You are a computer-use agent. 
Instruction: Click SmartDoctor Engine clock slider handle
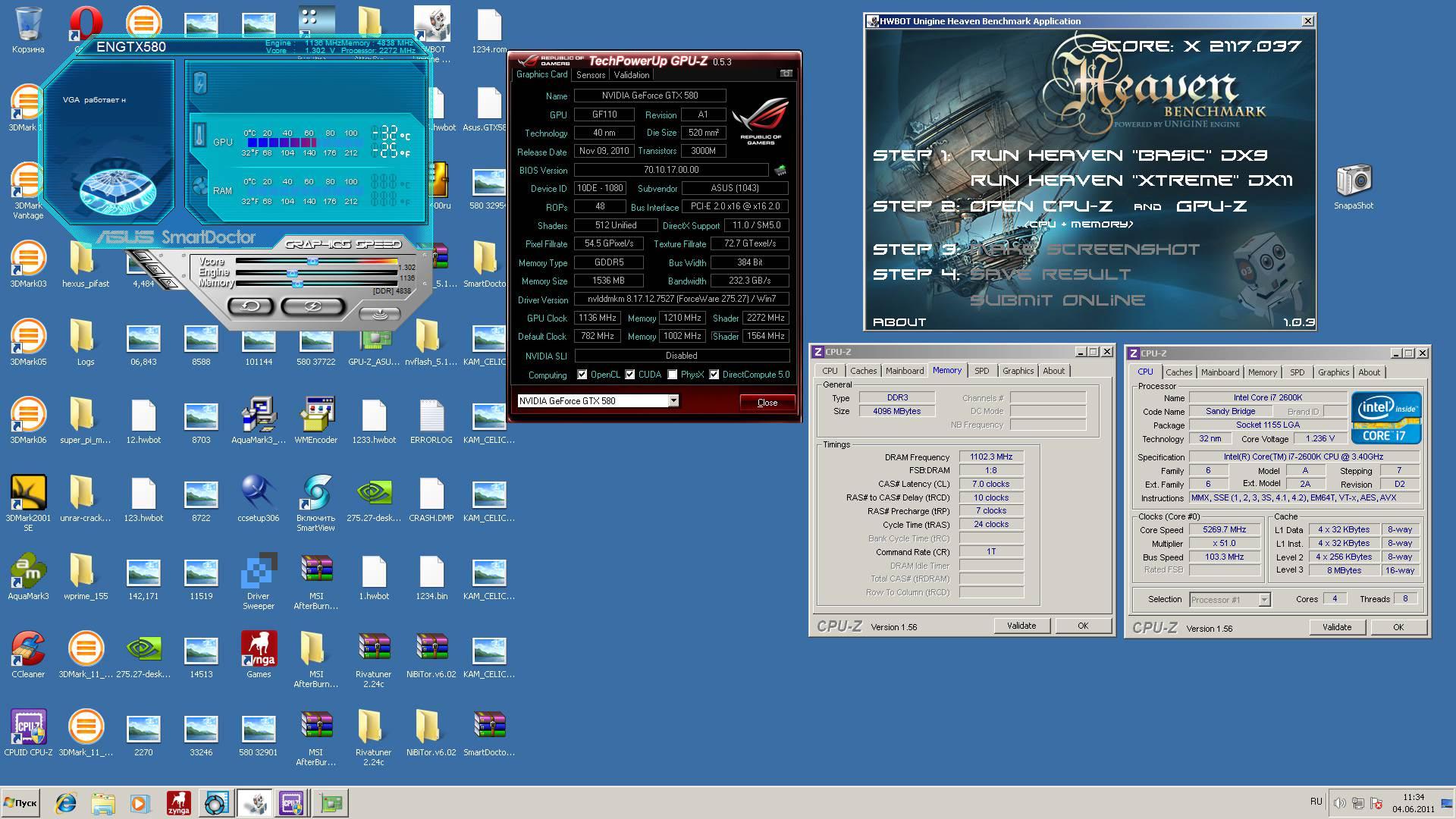click(x=292, y=272)
